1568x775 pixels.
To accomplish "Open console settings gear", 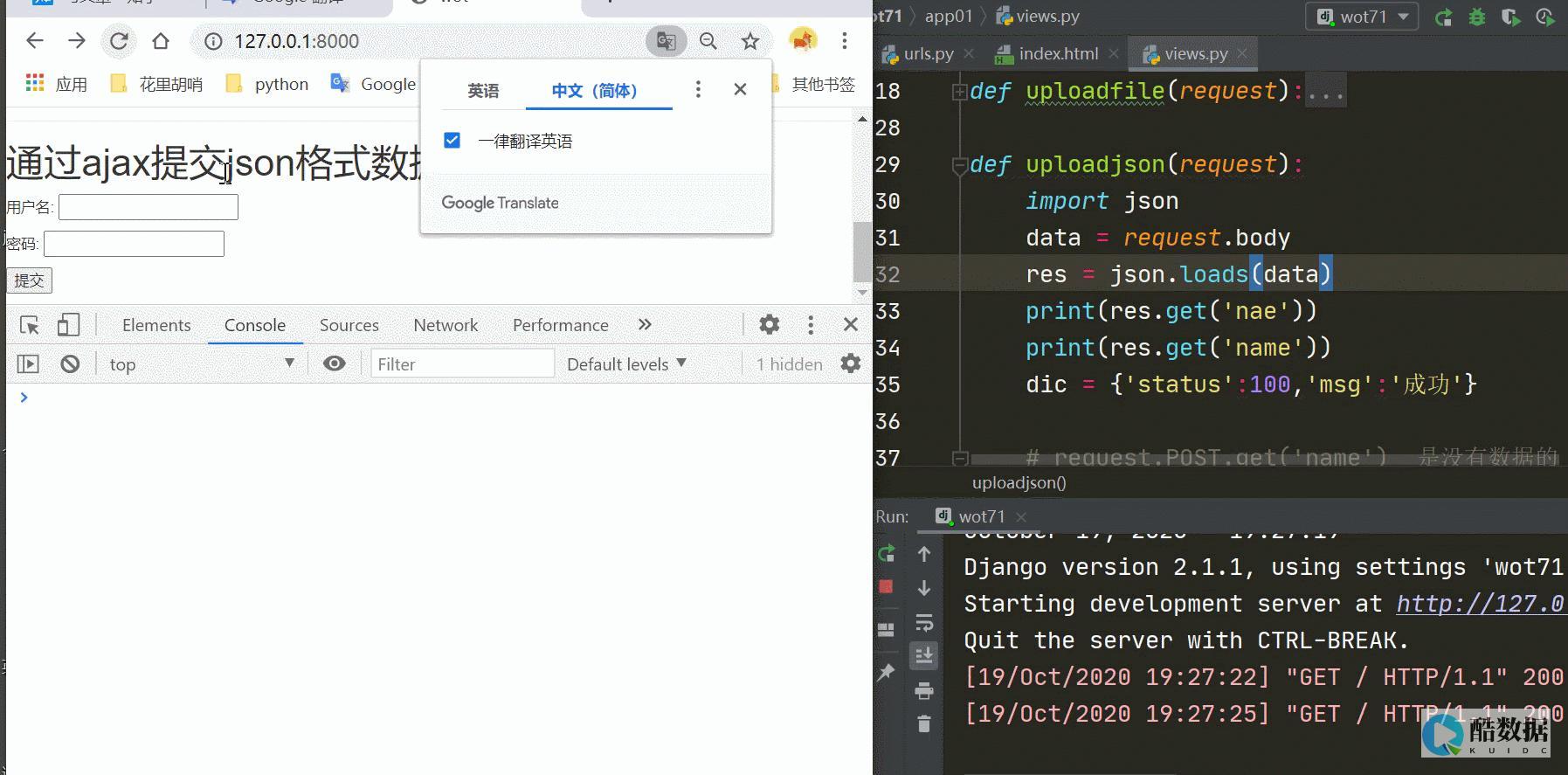I will click(851, 363).
